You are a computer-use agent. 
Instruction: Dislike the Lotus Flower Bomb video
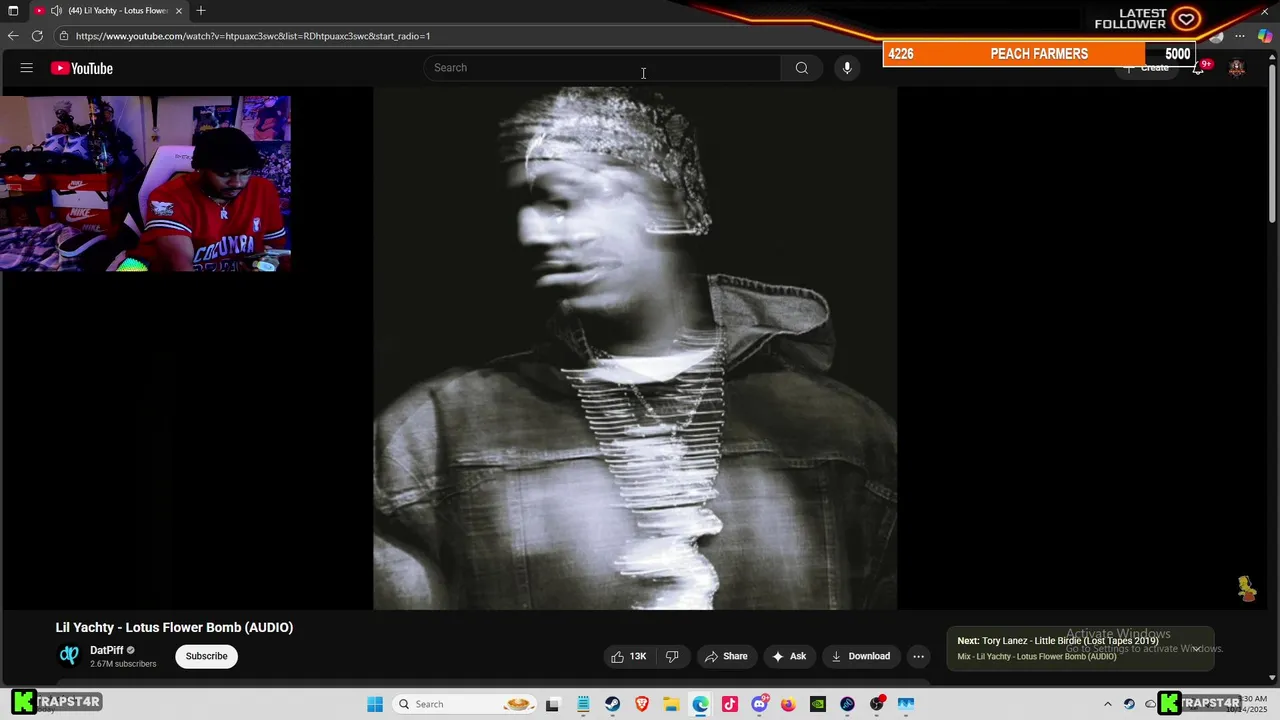point(672,656)
